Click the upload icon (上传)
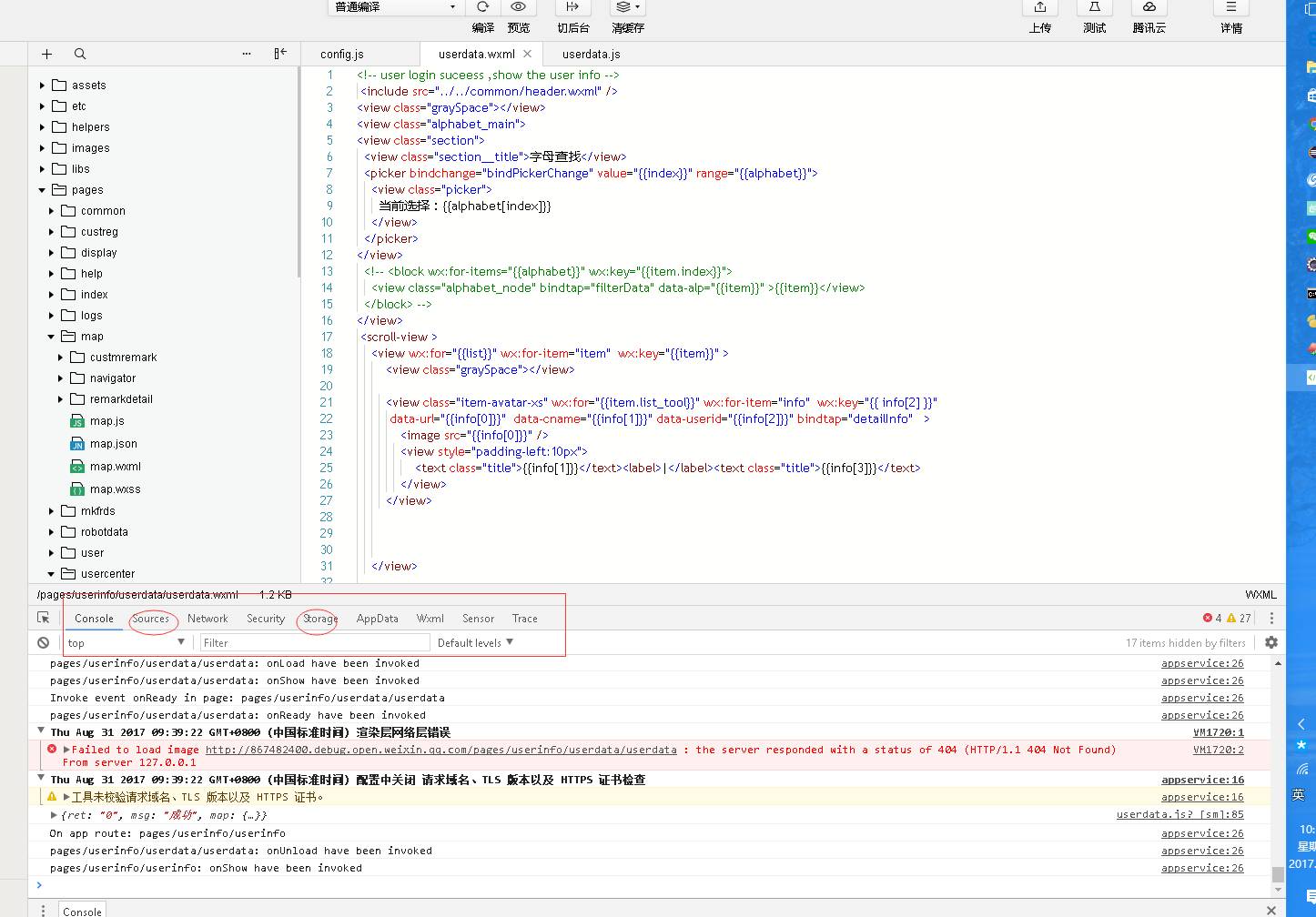The width and height of the screenshot is (1316, 917). (x=1040, y=8)
